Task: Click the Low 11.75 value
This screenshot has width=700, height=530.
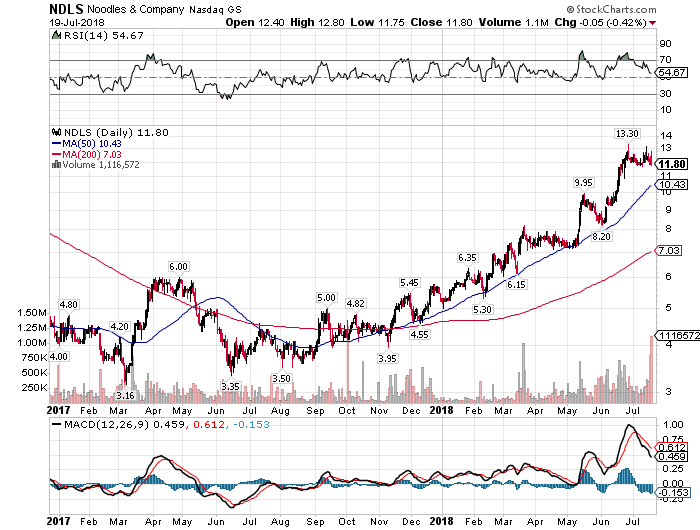Action: tap(377, 22)
